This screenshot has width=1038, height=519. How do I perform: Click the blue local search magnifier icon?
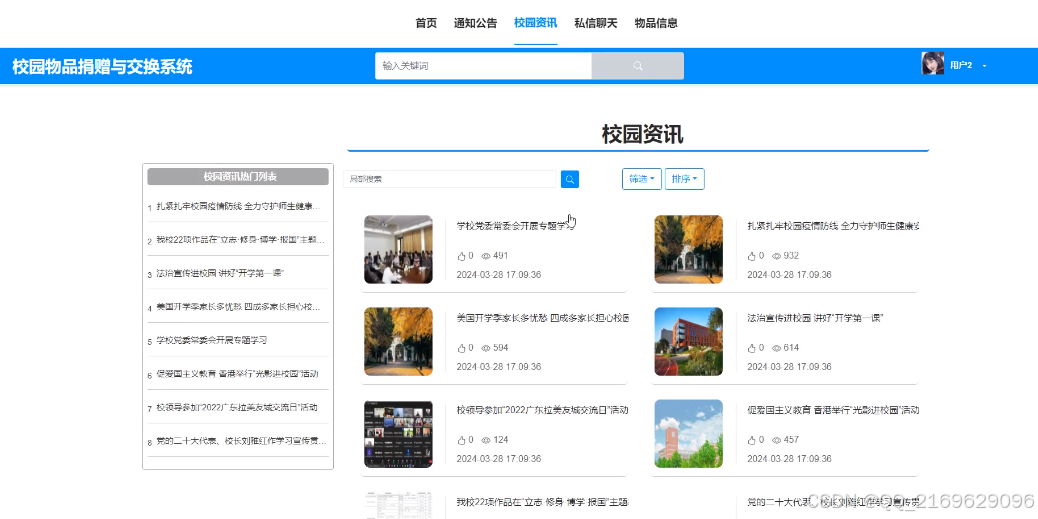coord(570,179)
